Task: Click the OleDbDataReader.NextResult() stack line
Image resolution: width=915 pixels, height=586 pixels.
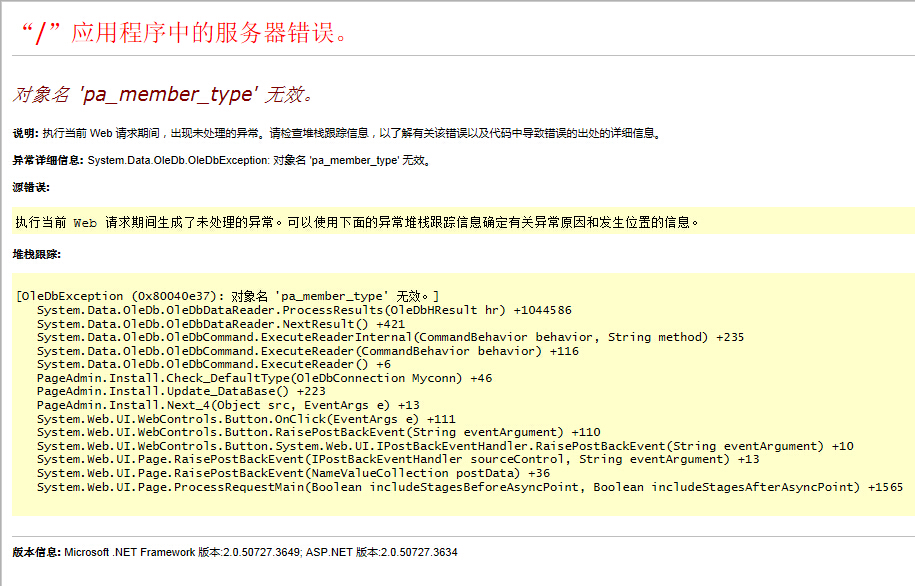Action: tap(221, 324)
